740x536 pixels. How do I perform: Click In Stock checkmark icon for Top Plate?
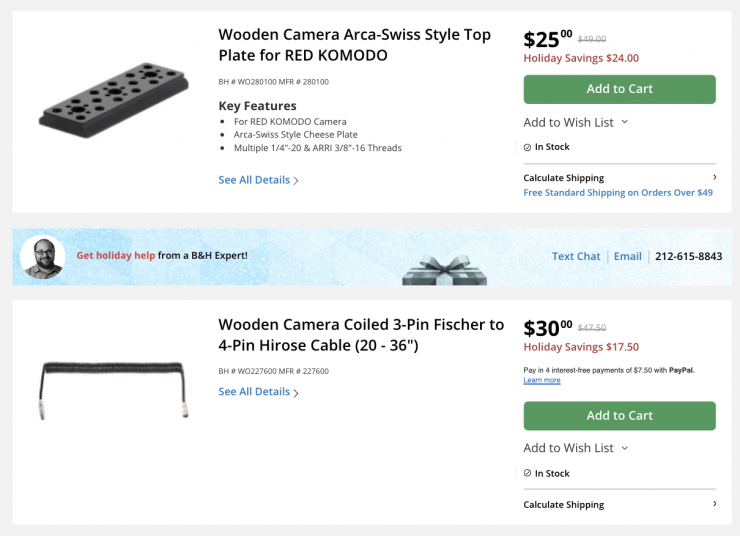pyautogui.click(x=528, y=147)
